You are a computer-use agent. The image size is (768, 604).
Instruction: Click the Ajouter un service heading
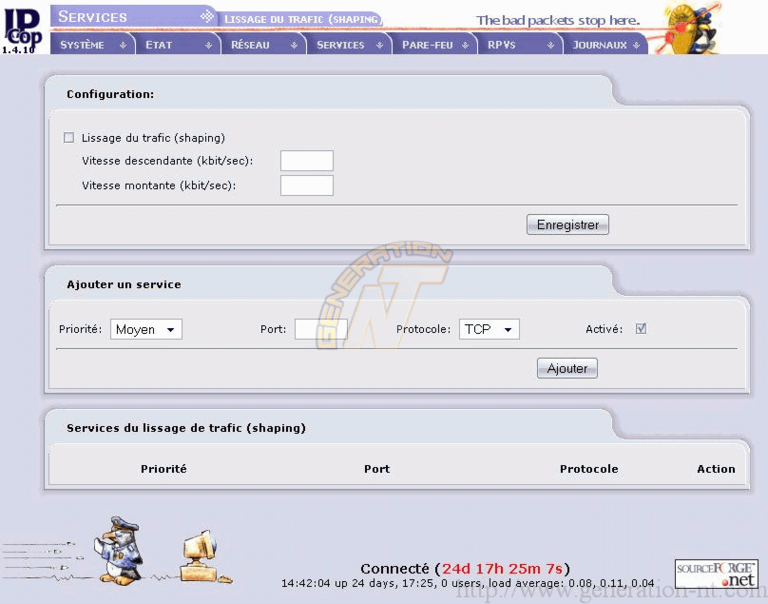point(124,284)
